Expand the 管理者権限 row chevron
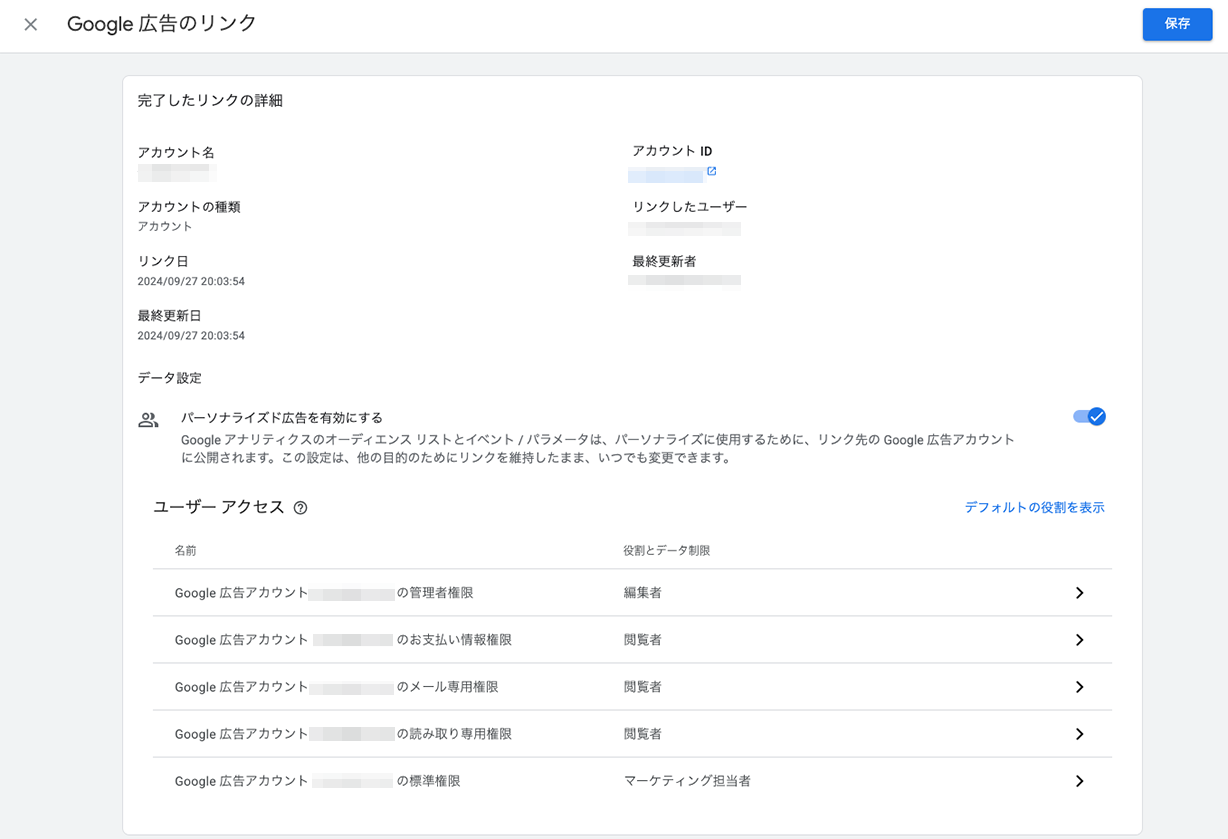Image resolution: width=1228 pixels, height=839 pixels. 1079,593
